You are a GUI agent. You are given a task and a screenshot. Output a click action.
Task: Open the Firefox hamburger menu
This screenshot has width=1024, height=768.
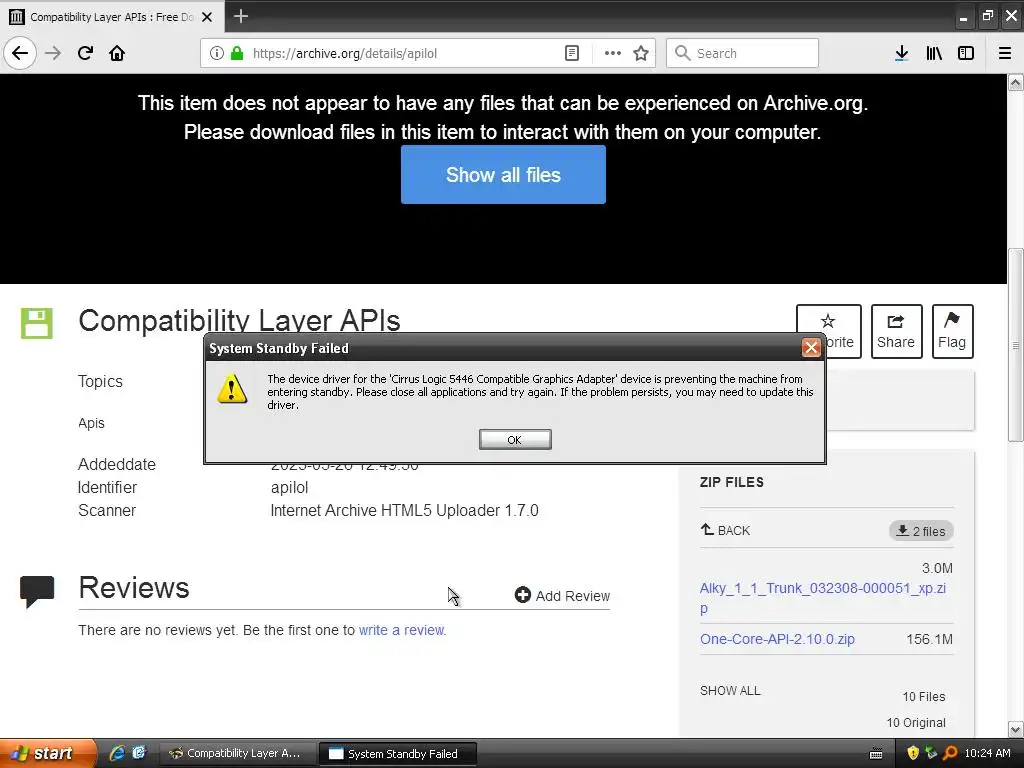pos(1005,53)
